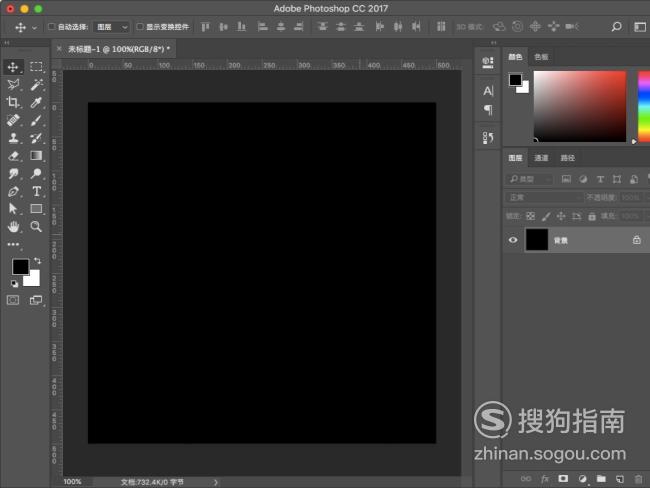Close the untitled-1 document tab

59,49
